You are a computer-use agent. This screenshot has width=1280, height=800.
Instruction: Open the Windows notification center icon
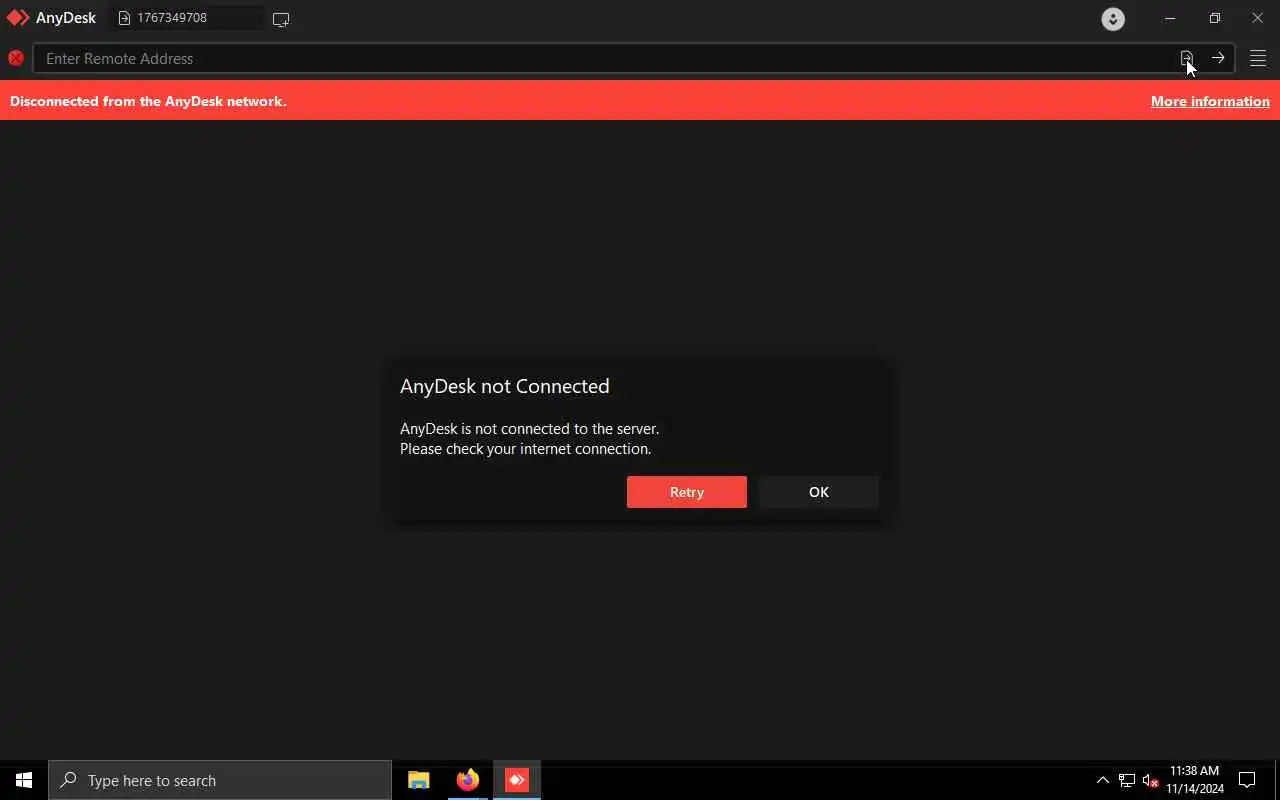click(x=1247, y=780)
